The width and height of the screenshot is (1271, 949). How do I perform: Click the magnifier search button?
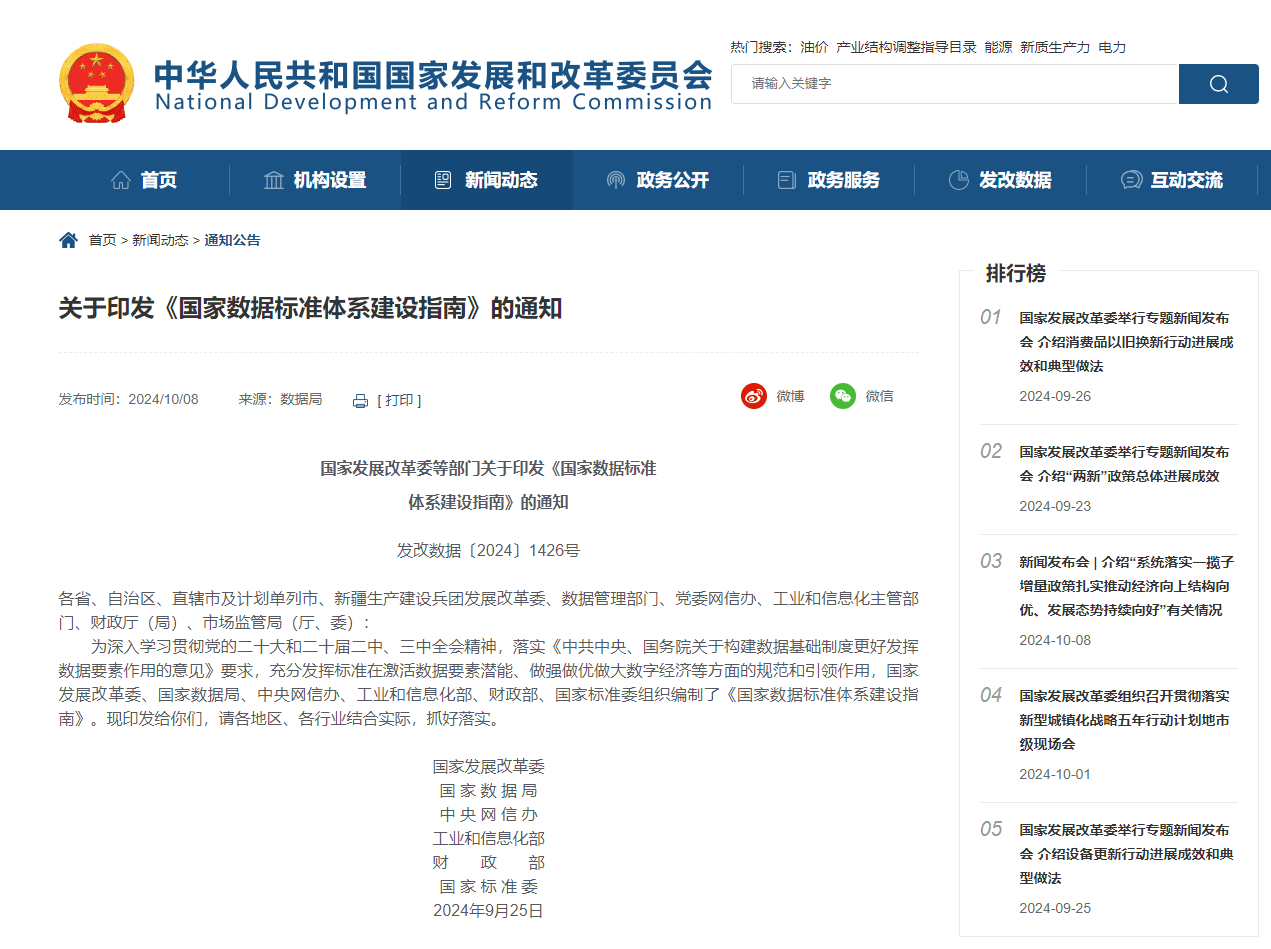click(x=1218, y=84)
